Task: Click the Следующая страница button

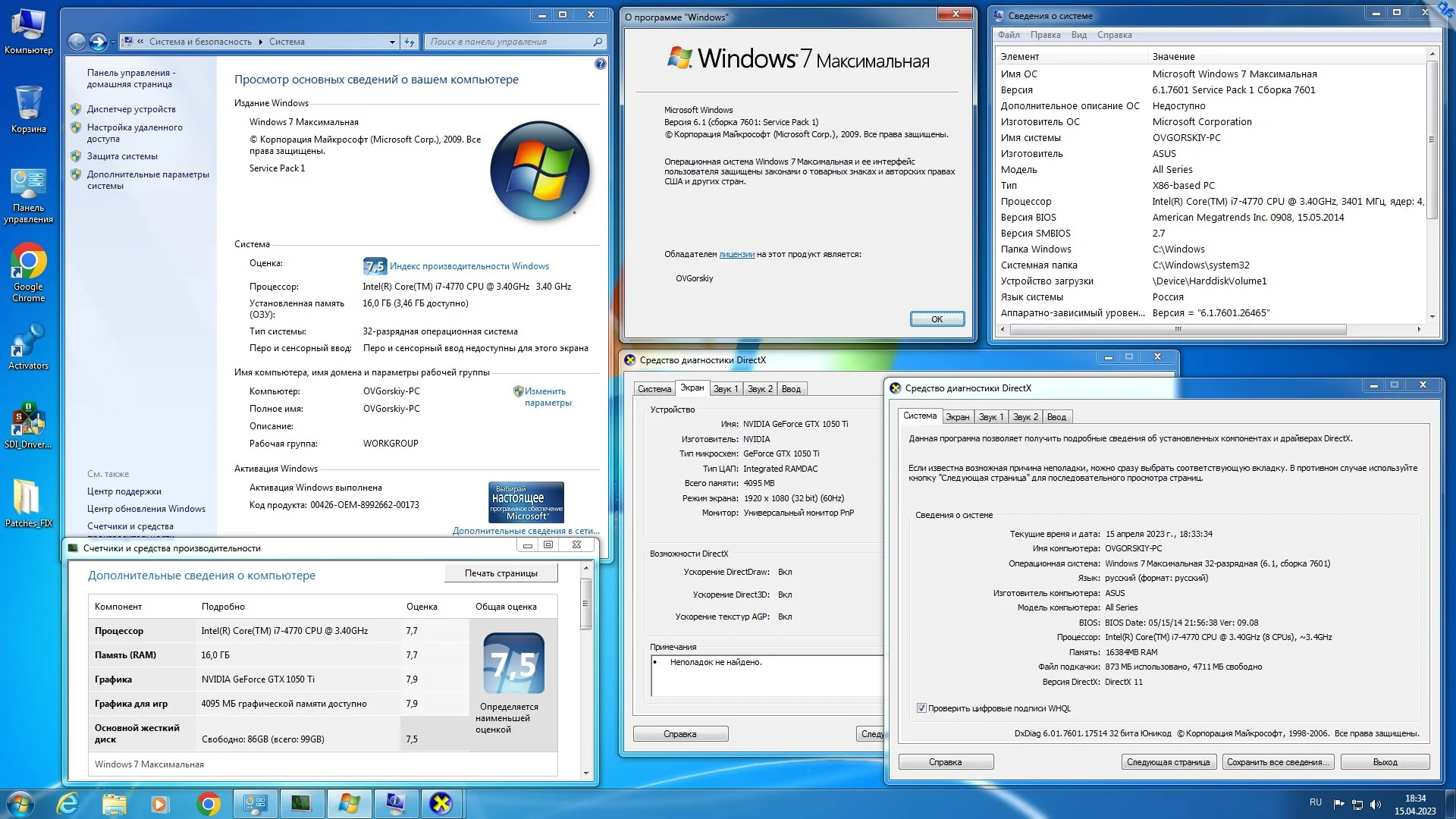Action: click(x=1168, y=762)
